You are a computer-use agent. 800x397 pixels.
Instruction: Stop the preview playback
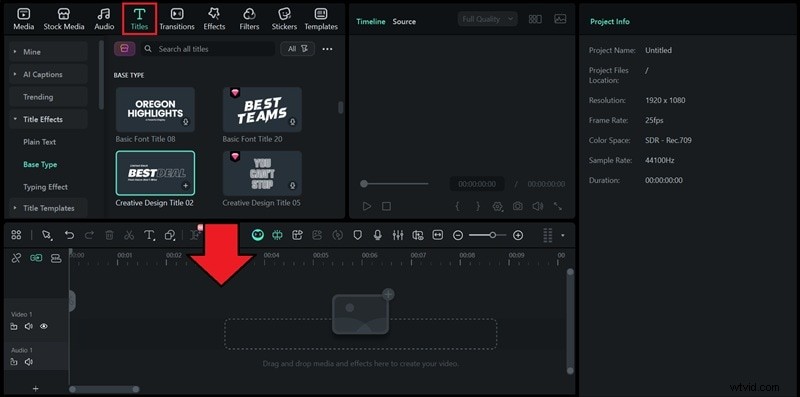[x=386, y=207]
